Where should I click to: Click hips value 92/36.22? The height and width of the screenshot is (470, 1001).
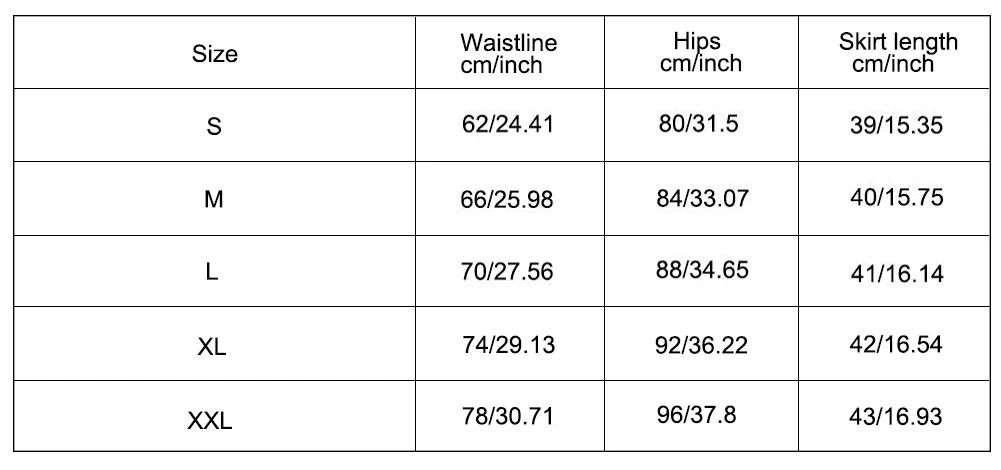coord(702,344)
